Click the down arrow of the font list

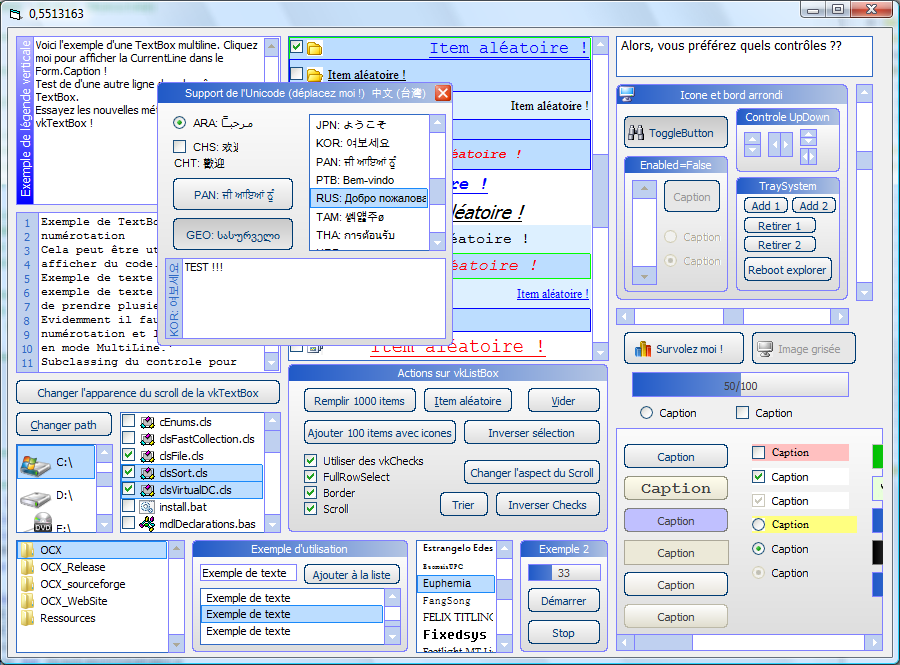point(505,641)
